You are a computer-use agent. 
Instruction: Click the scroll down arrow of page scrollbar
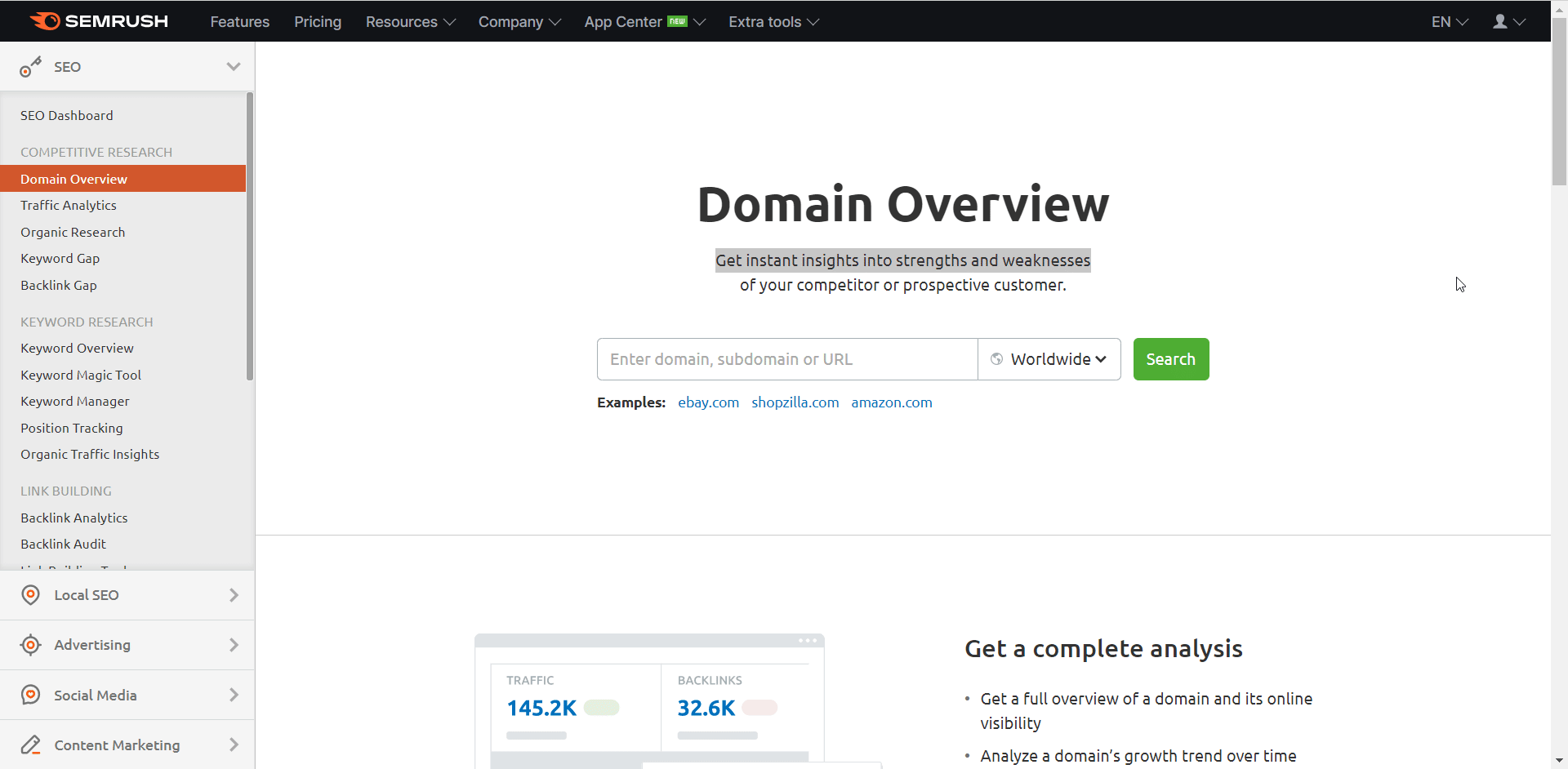(x=1559, y=761)
